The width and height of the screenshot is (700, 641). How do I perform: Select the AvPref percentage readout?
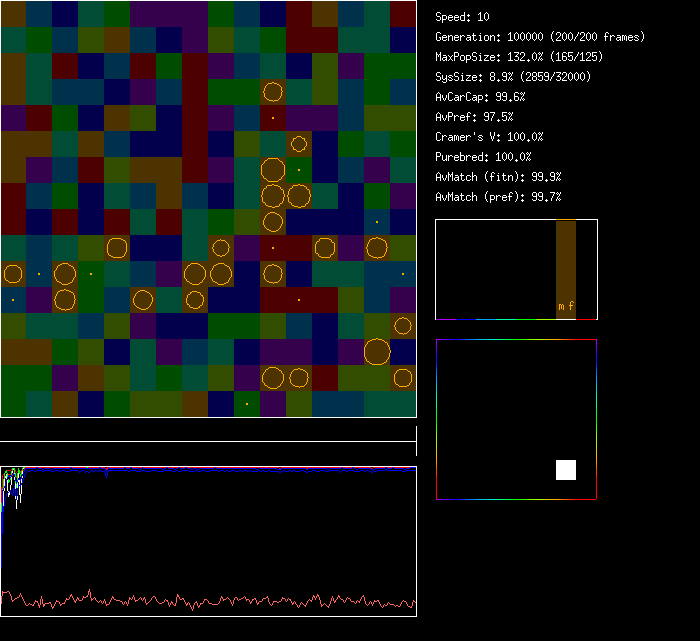474,117
